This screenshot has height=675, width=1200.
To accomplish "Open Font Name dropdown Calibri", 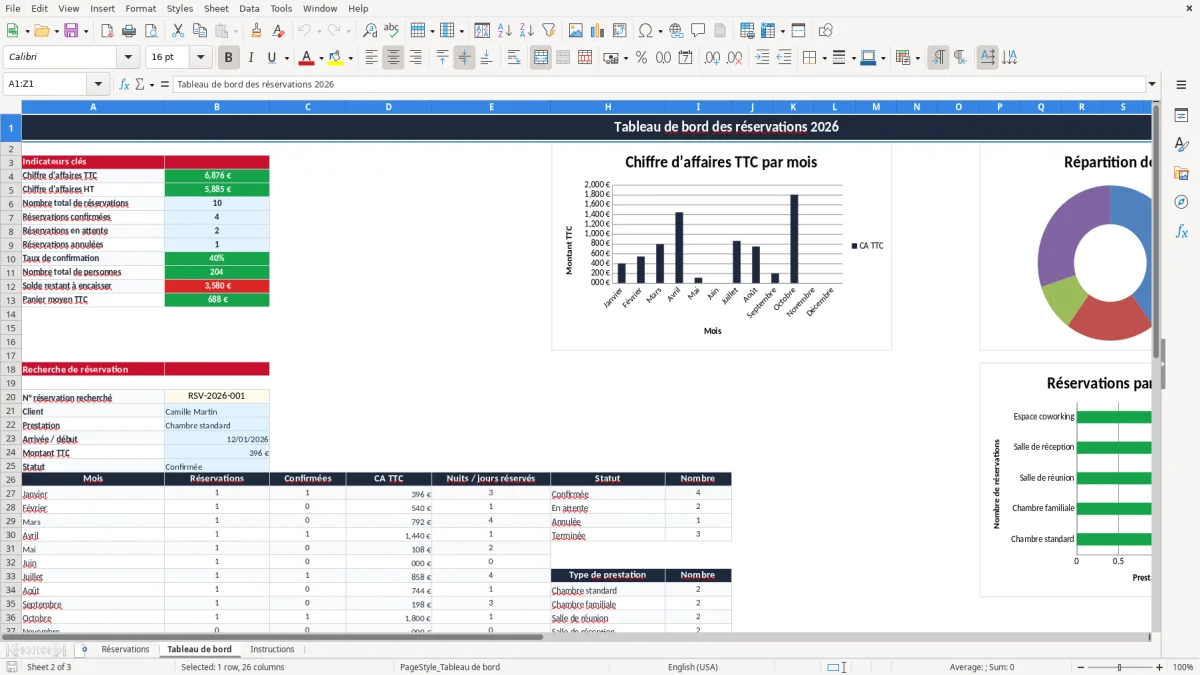I will click(x=130, y=58).
